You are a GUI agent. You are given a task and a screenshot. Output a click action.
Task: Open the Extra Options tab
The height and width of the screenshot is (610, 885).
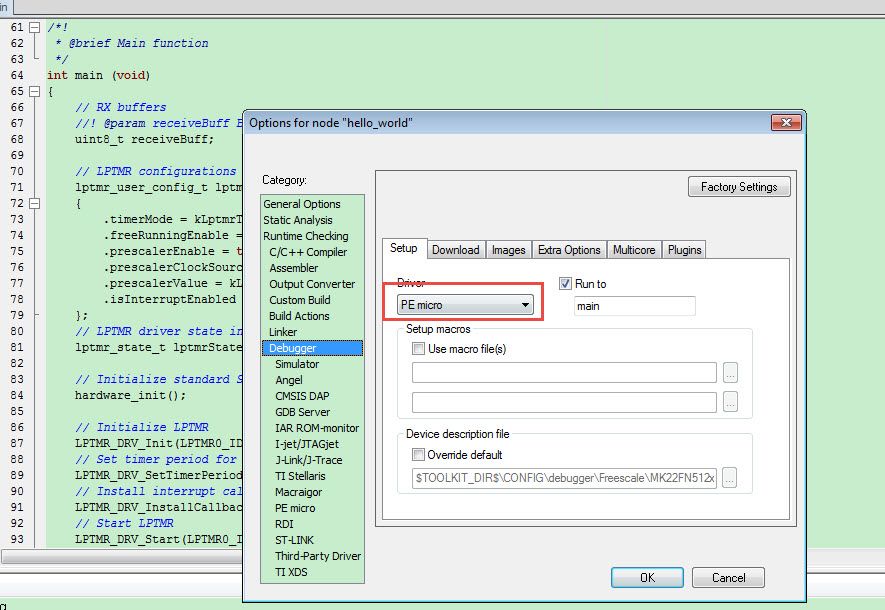[569, 250]
